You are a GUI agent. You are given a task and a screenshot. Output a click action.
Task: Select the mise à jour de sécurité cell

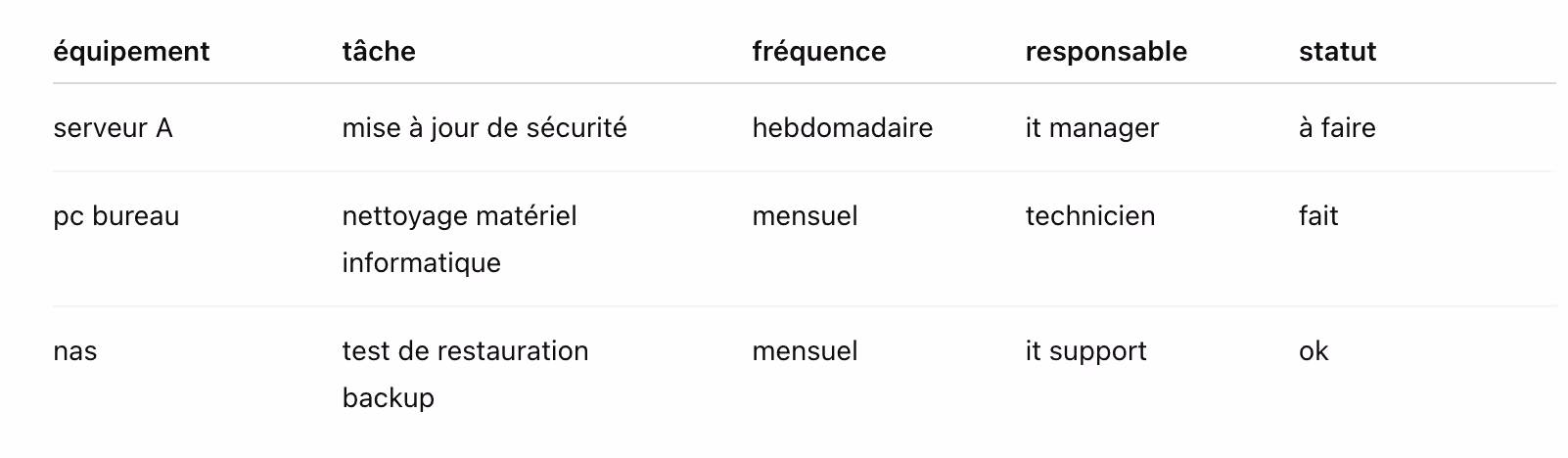pyautogui.click(x=484, y=128)
